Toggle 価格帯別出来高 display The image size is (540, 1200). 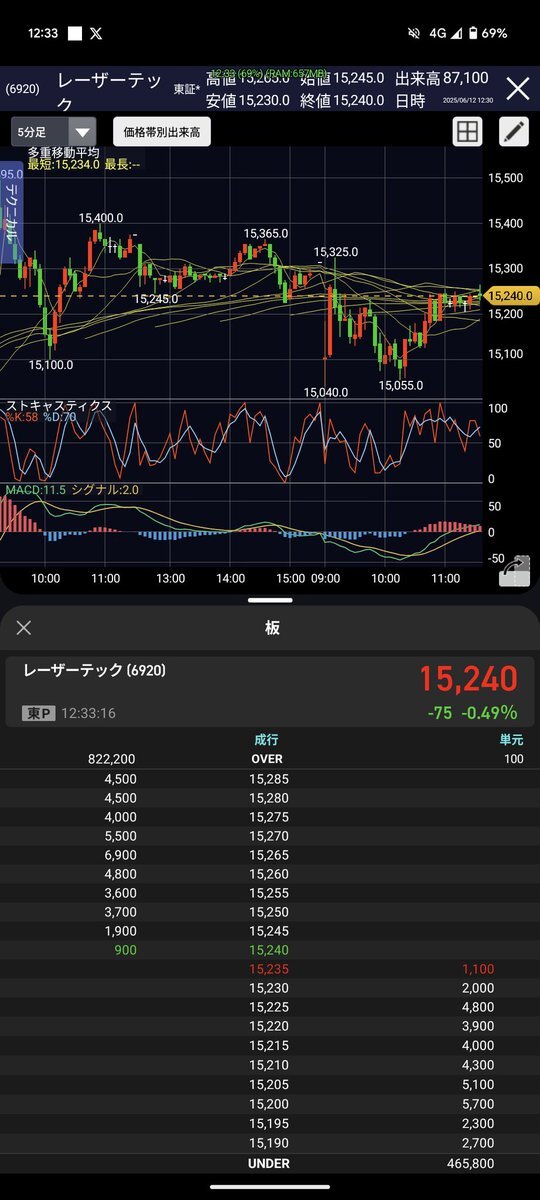[x=162, y=131]
